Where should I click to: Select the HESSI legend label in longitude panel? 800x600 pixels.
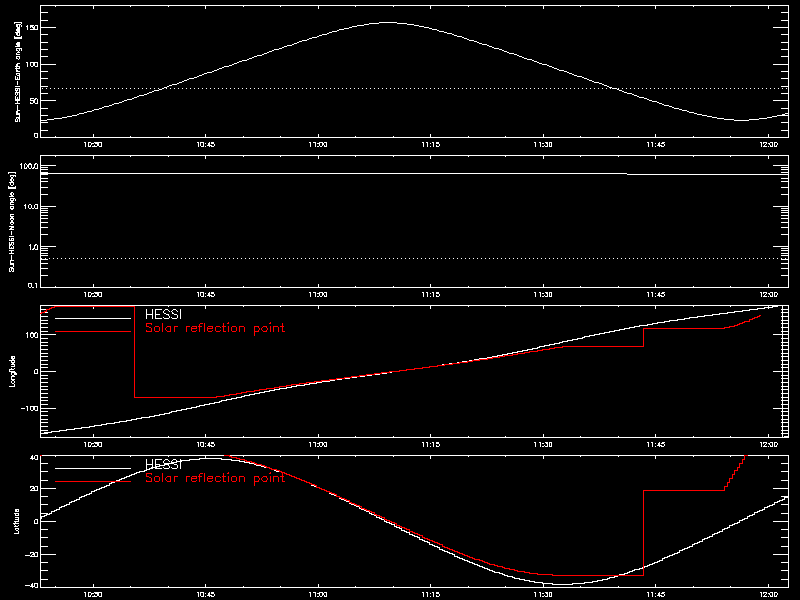163,315
